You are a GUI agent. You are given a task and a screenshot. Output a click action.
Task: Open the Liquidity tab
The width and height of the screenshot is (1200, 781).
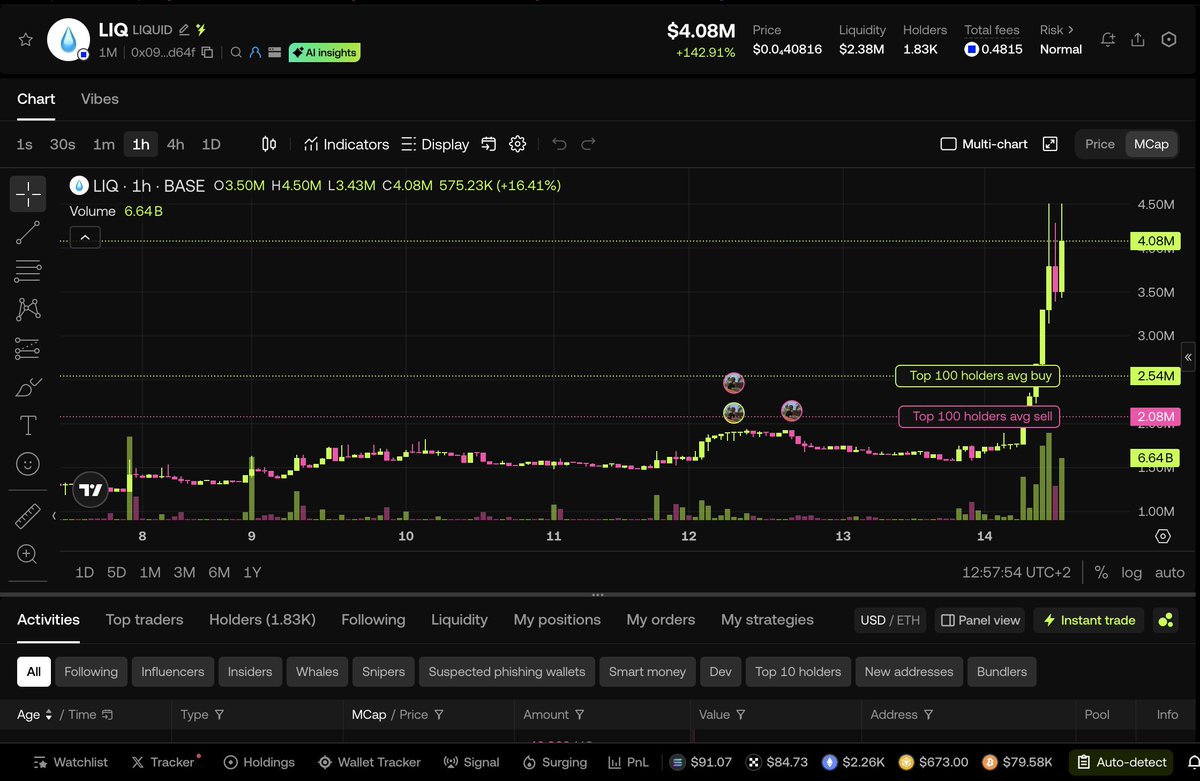coord(459,620)
